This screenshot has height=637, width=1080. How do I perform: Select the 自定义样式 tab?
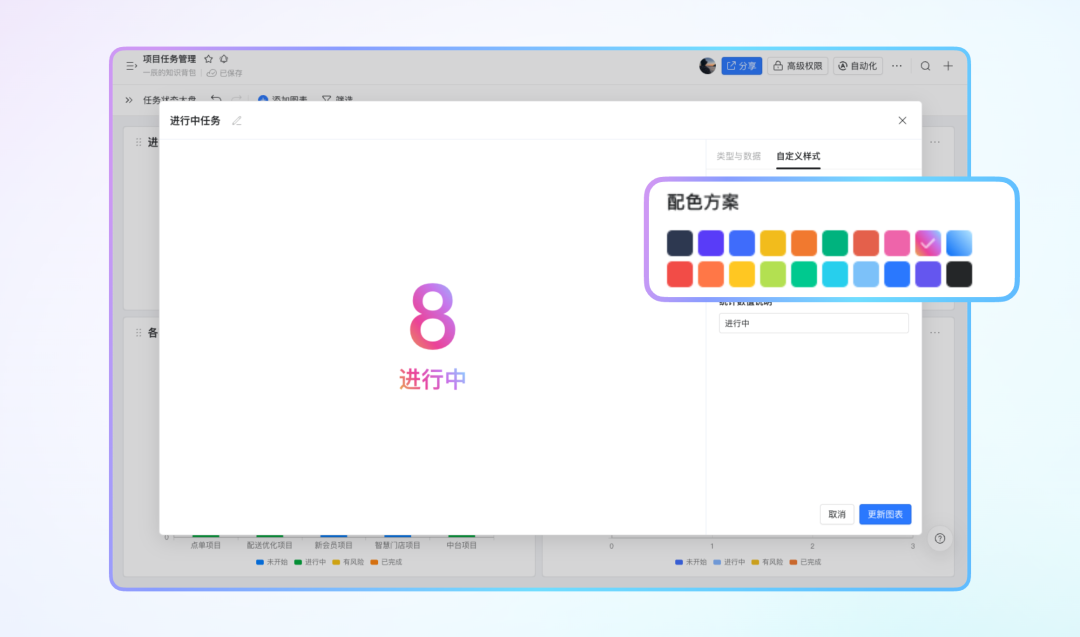coord(798,156)
